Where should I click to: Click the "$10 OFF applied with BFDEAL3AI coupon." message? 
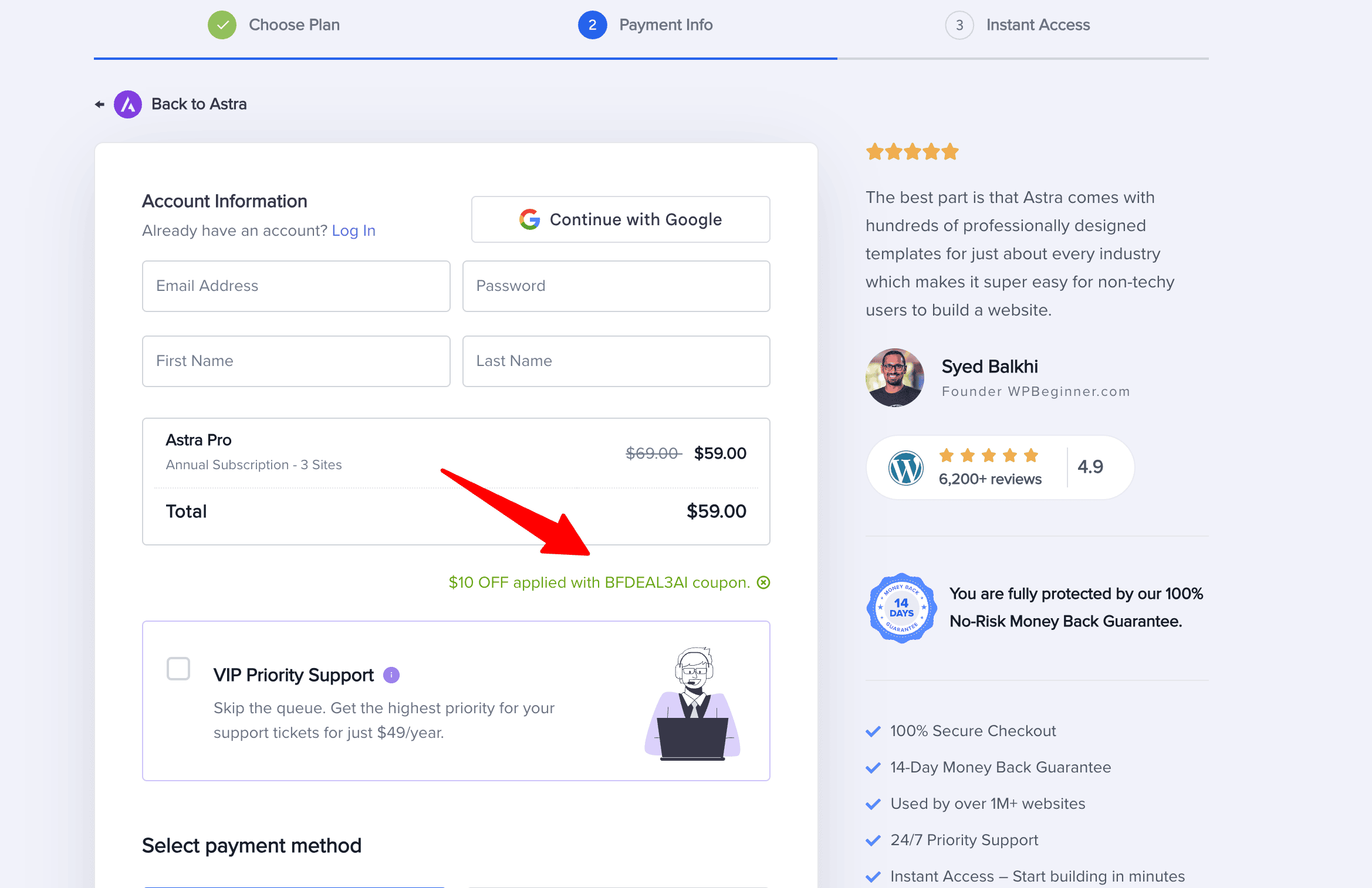[599, 582]
